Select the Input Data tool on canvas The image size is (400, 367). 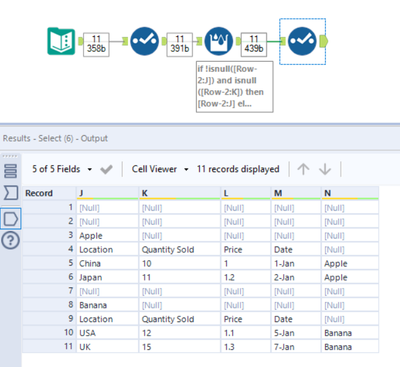(61, 41)
